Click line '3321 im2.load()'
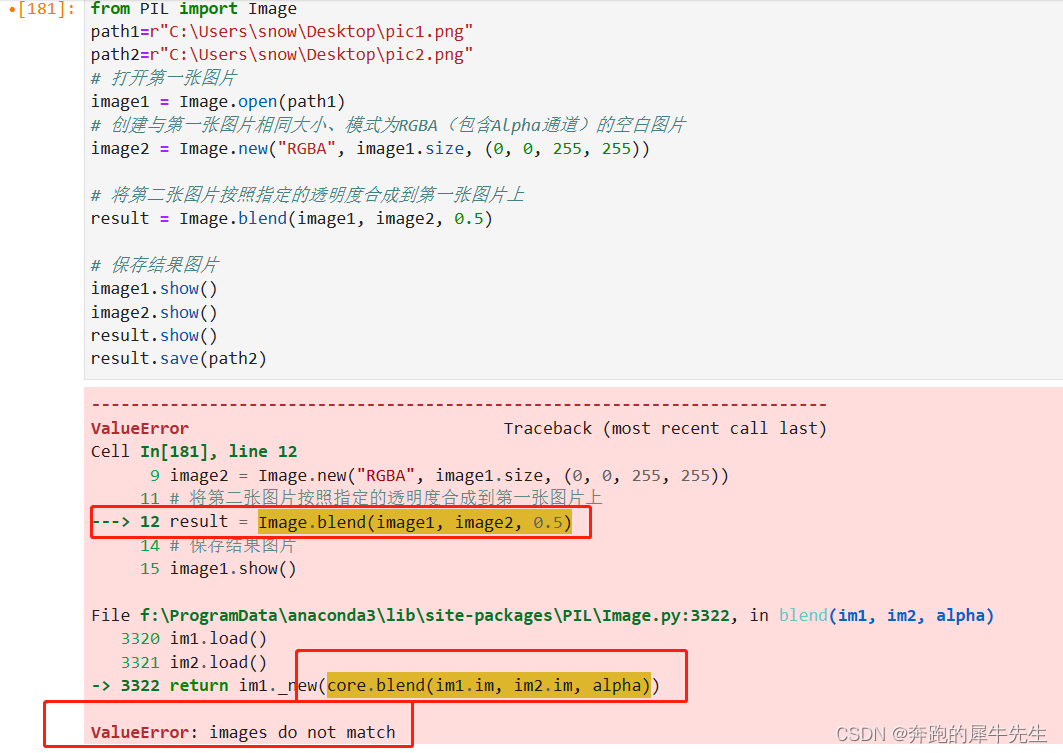This screenshot has height=753, width=1063. [x=194, y=662]
